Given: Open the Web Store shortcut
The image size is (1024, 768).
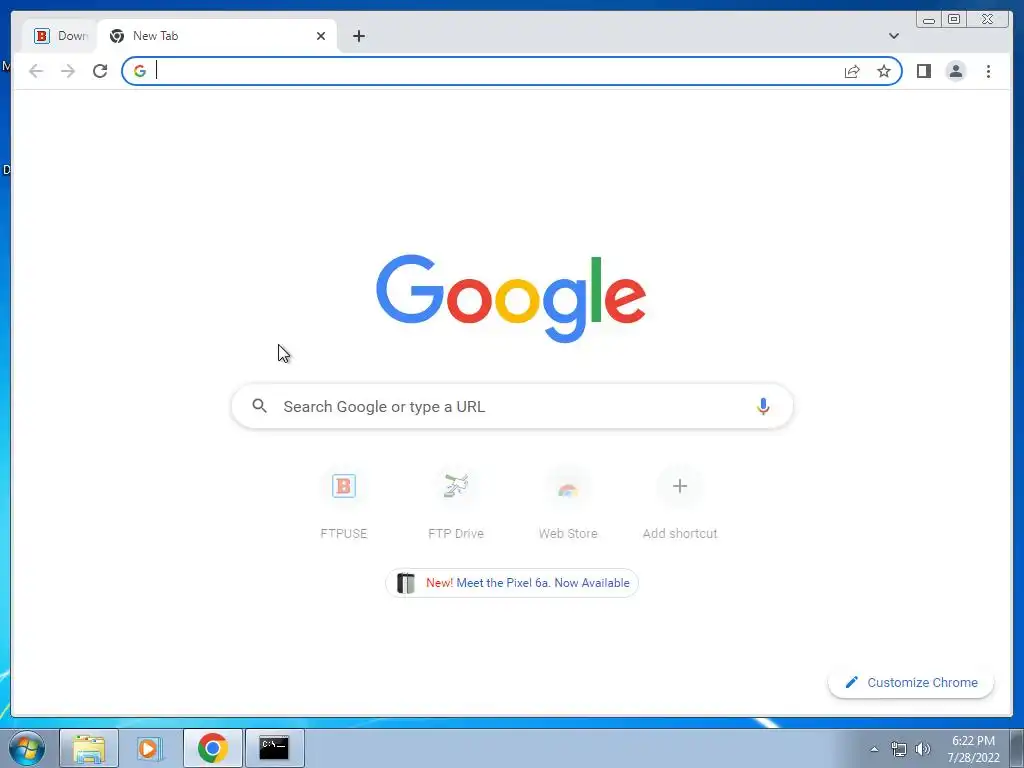Looking at the screenshot, I should (568, 504).
